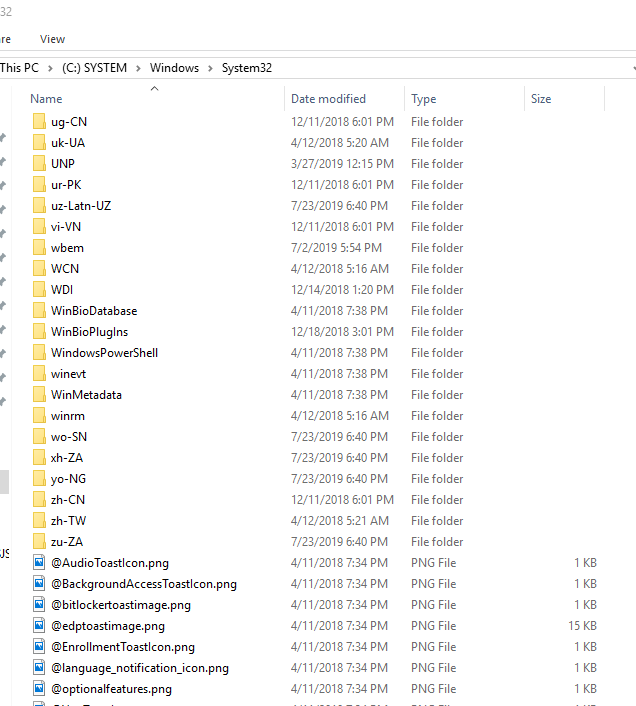The image size is (636, 706).
Task: Select the uk-UA folder icon
Action: pyautogui.click(x=39, y=143)
